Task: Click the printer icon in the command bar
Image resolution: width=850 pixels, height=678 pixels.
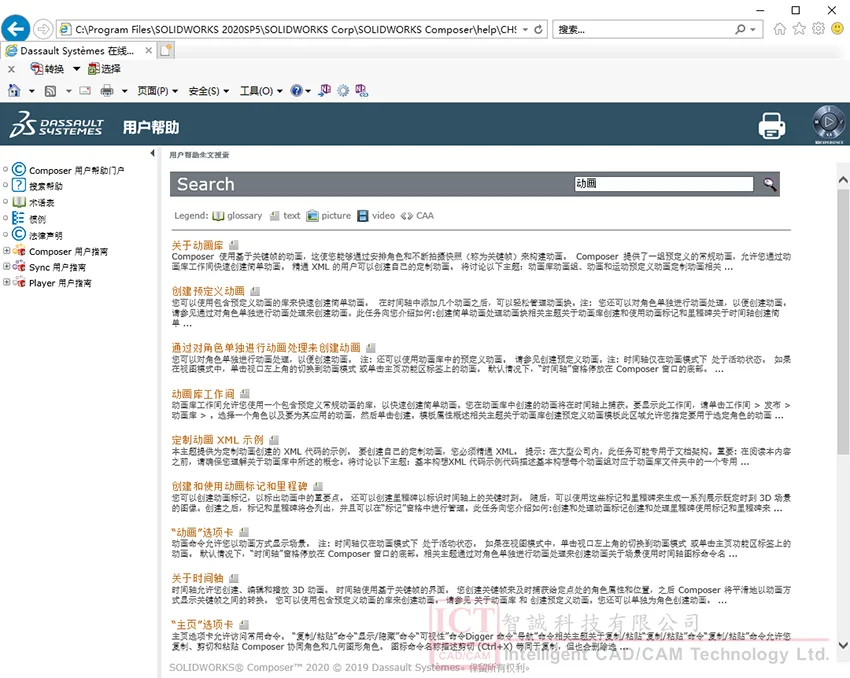Action: pyautogui.click(x=107, y=91)
